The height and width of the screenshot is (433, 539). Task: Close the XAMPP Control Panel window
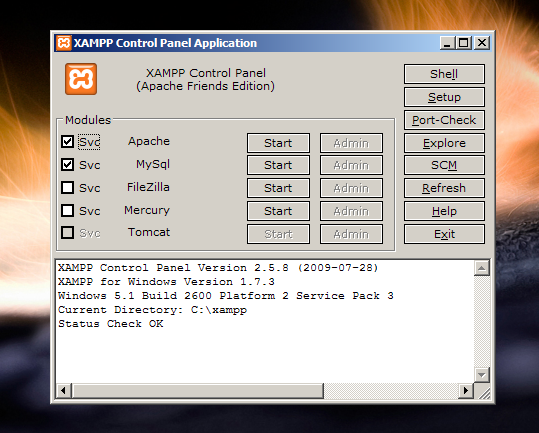(482, 43)
